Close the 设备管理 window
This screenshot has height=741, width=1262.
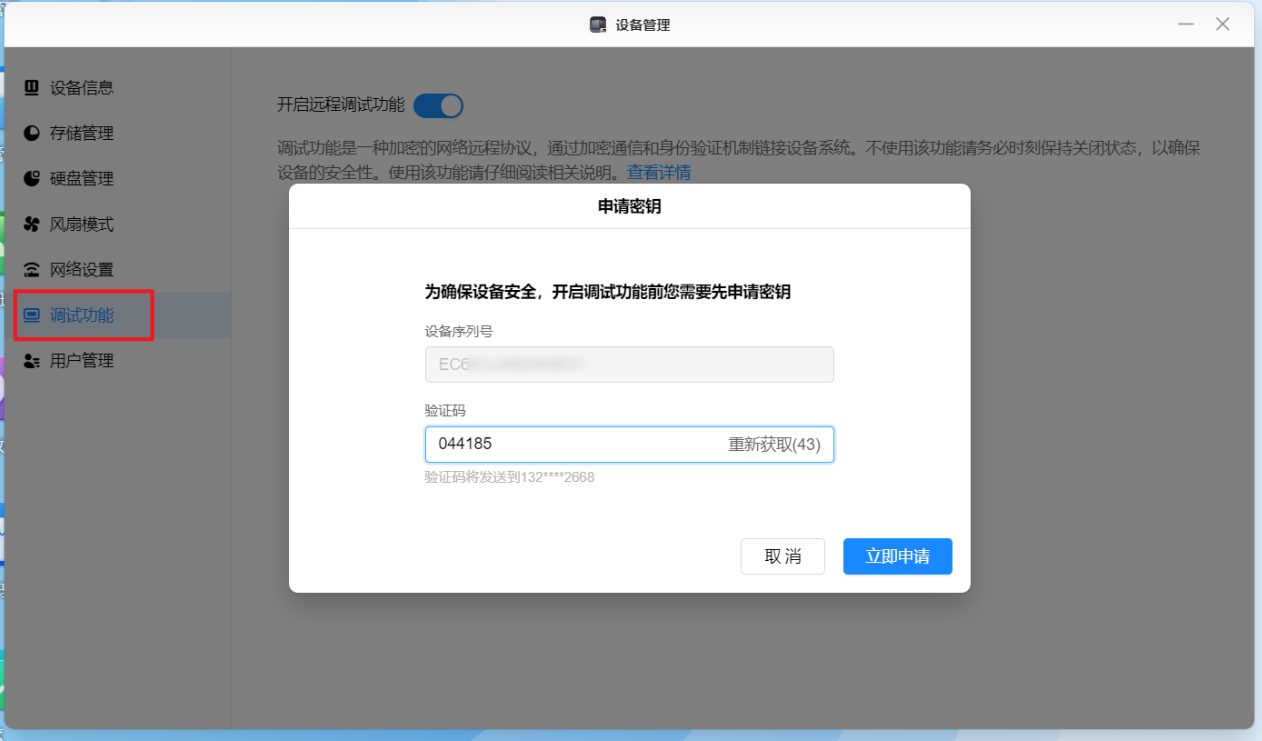pos(1223,24)
